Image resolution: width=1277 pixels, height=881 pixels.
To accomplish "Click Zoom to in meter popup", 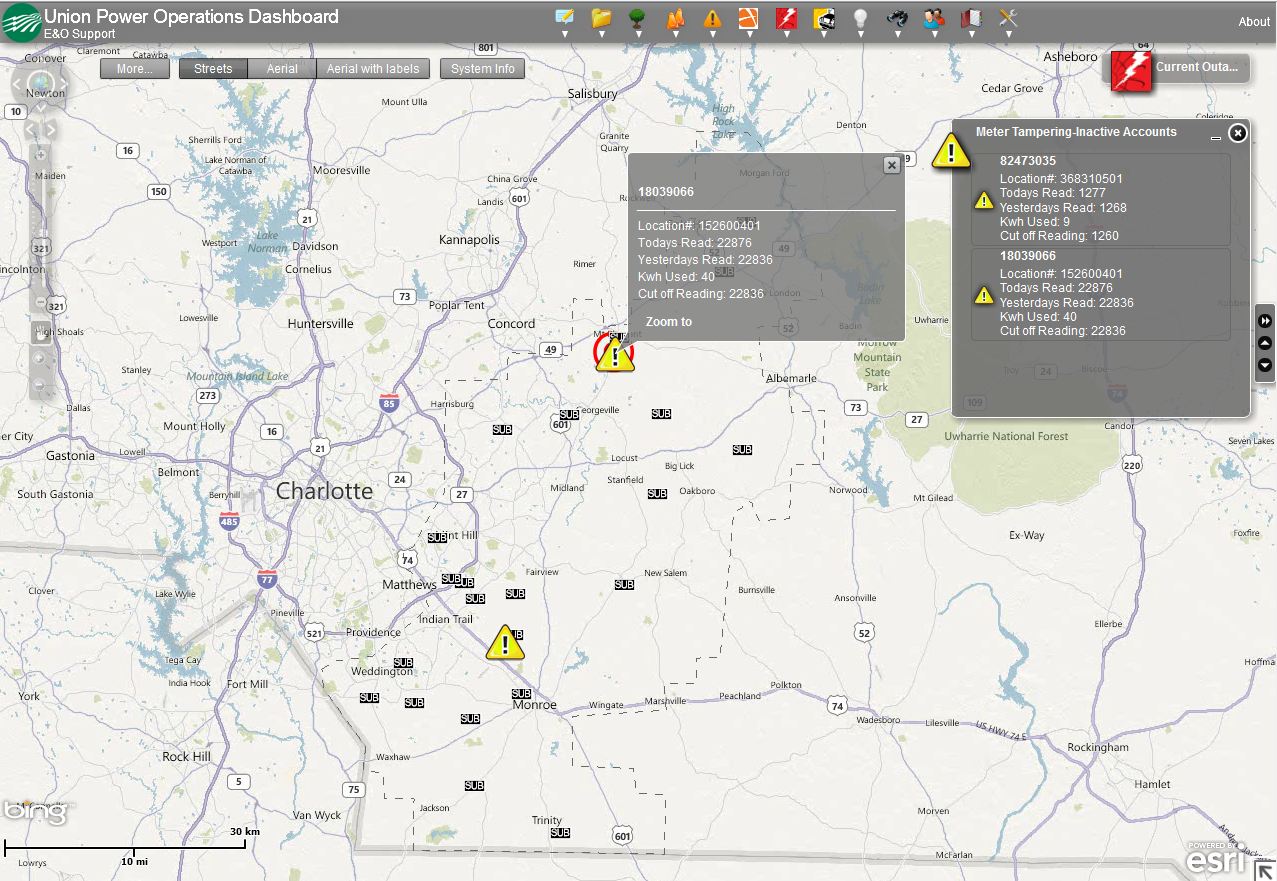I will click(x=668, y=322).
